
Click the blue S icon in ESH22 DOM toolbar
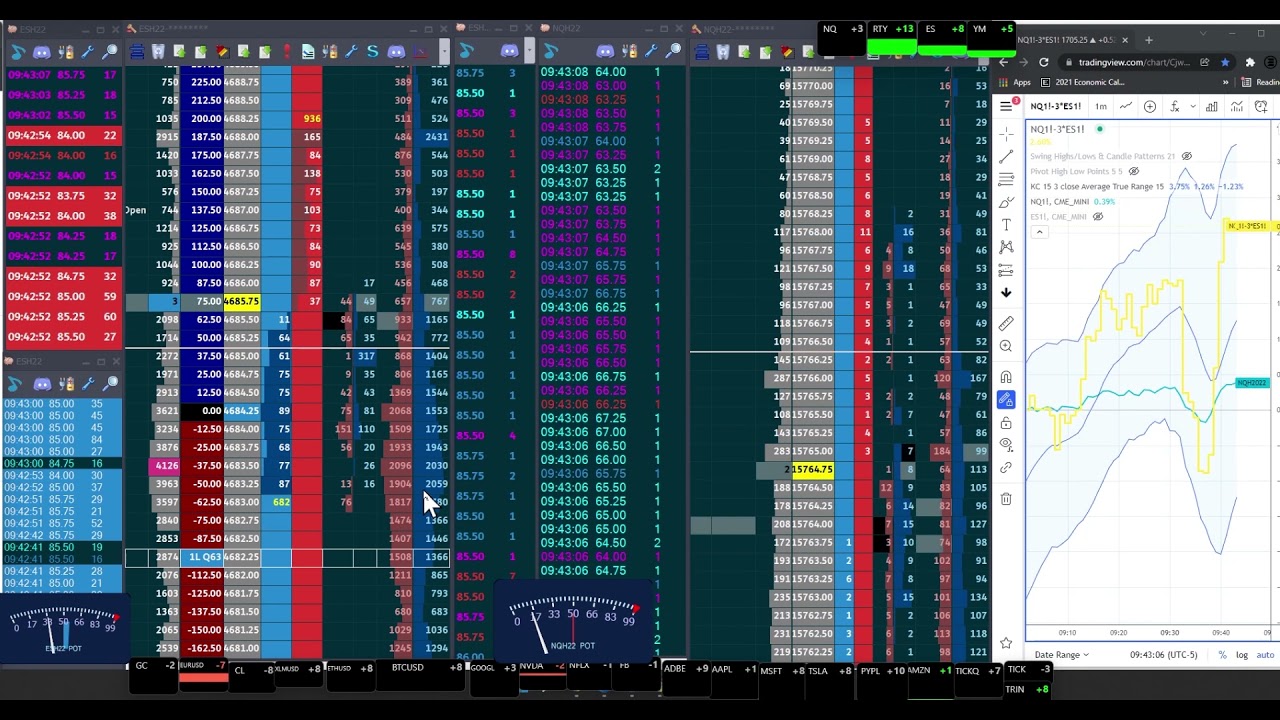[x=373, y=52]
